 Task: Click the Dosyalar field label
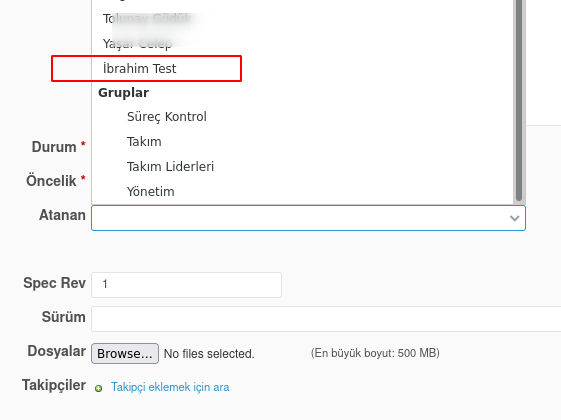[57, 351]
